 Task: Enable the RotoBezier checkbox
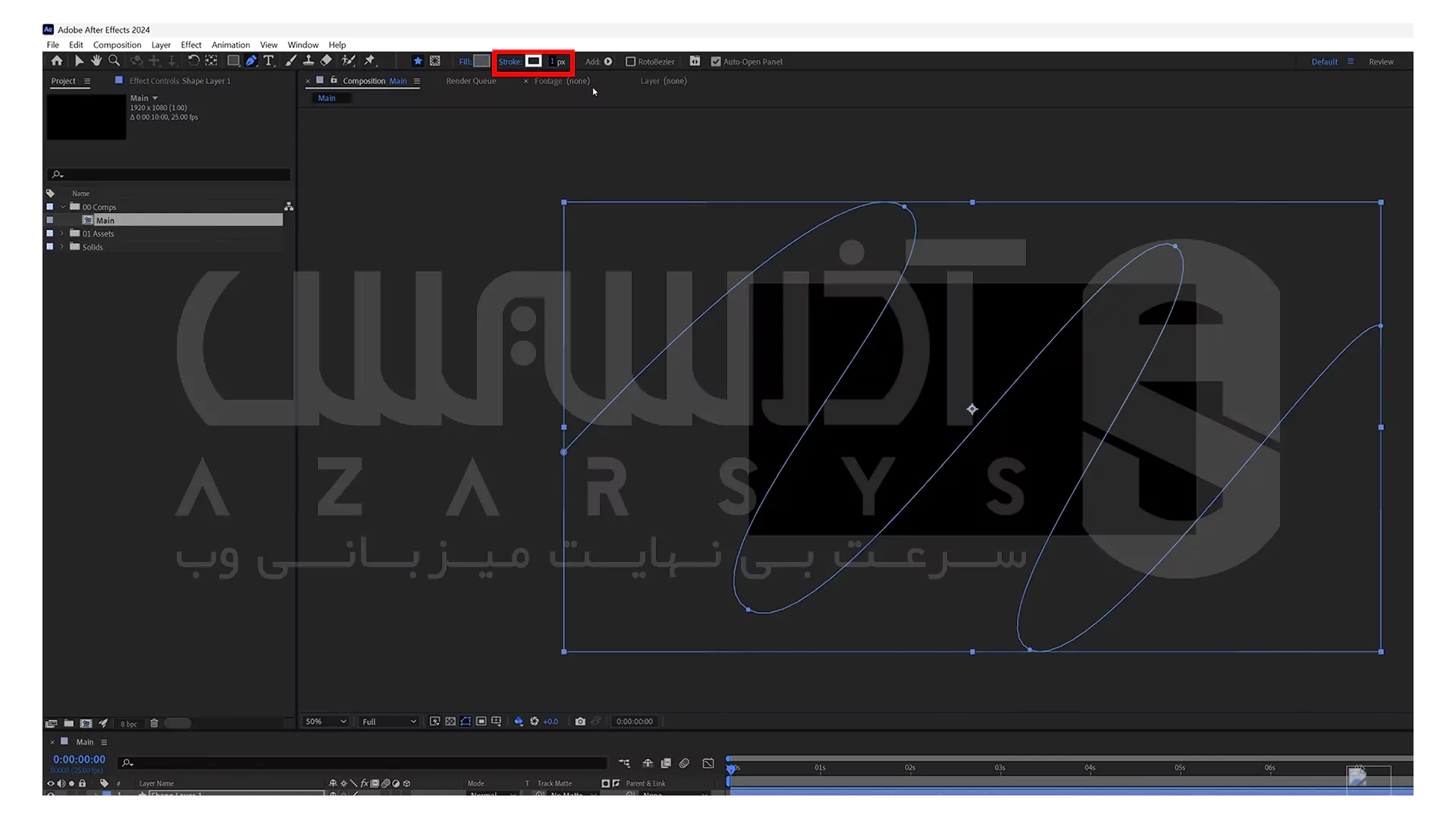pyautogui.click(x=630, y=61)
